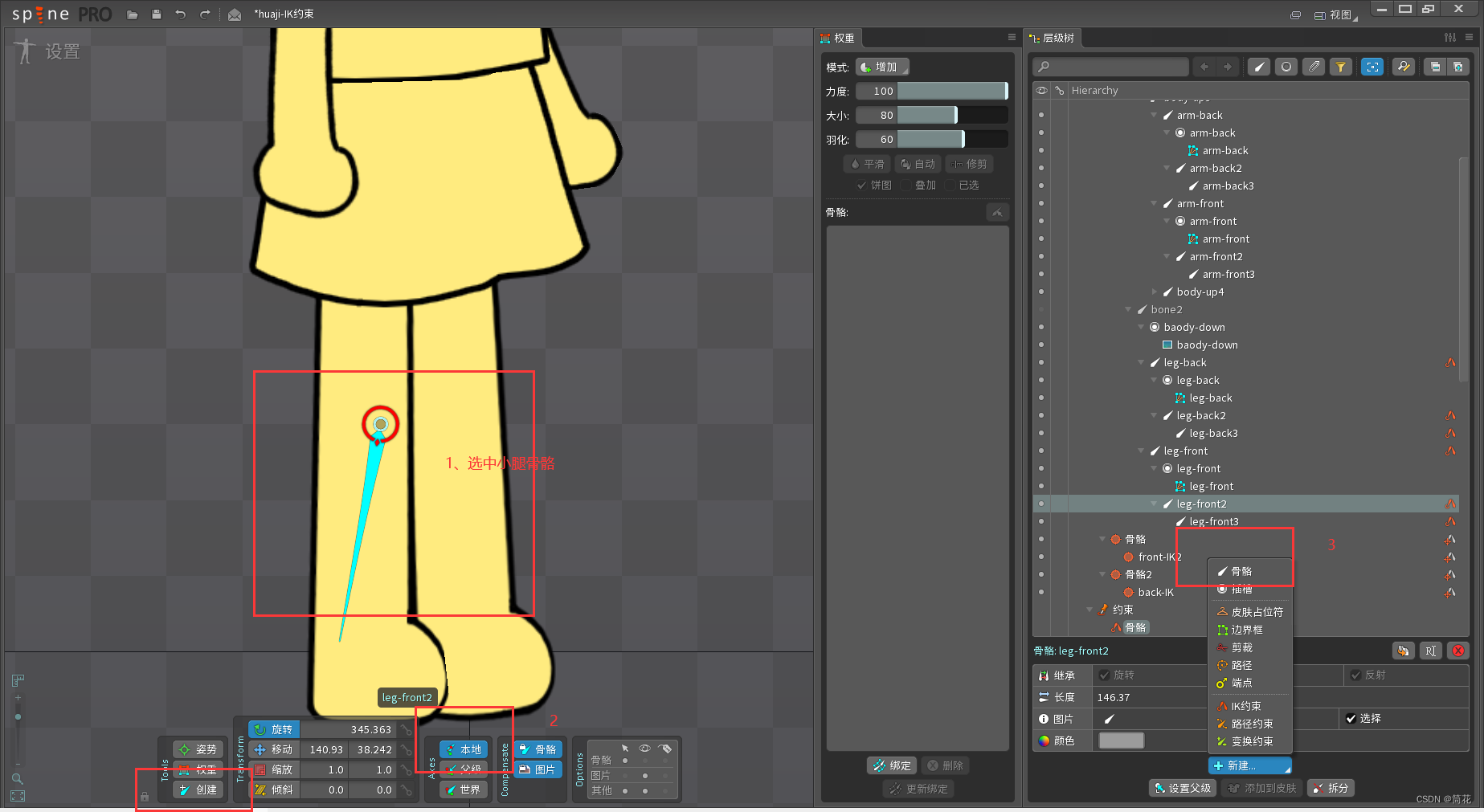This screenshot has height=812, width=1484.
Task: Collapse the bone2 node
Action: 1128,309
